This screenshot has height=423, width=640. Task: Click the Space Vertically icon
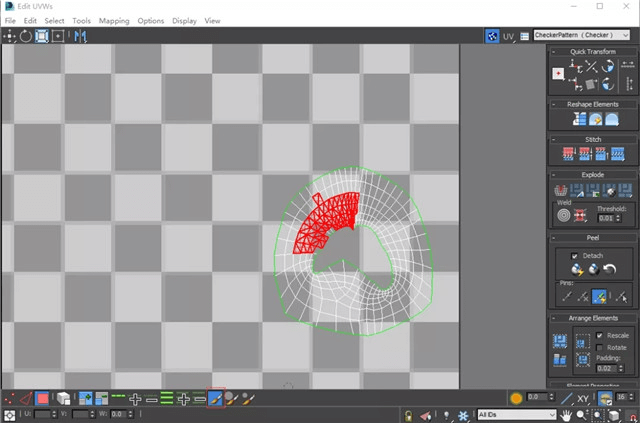(x=629, y=83)
